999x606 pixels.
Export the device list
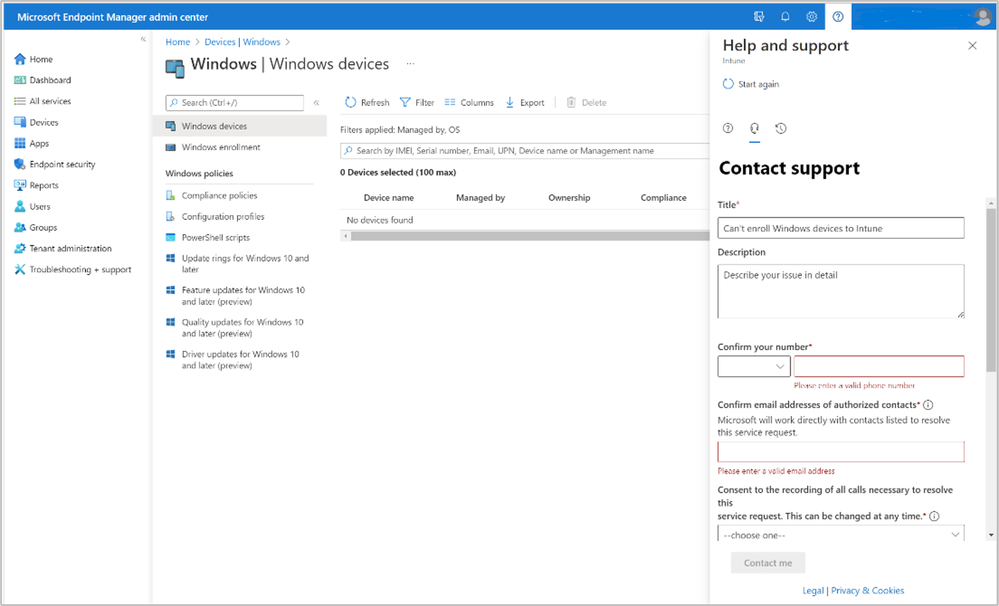525,103
